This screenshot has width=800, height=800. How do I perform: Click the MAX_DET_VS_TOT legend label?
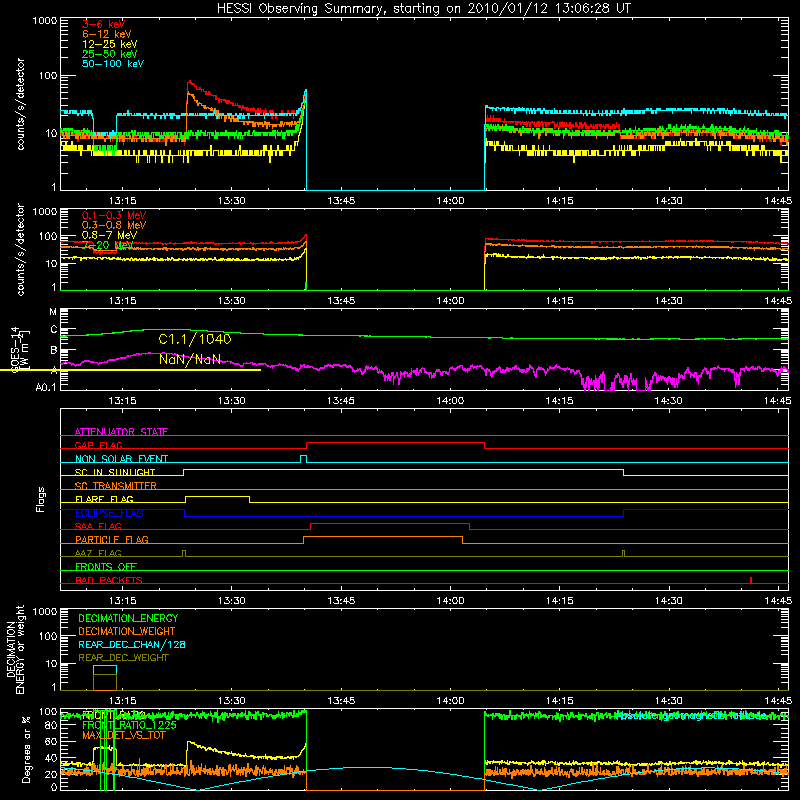pos(123,736)
